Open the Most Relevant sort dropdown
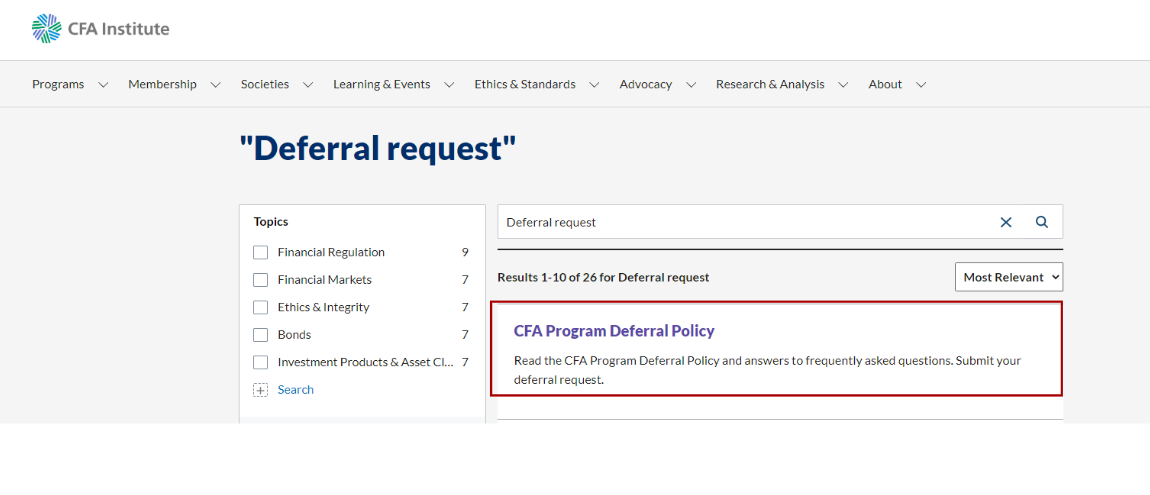This screenshot has height=495, width=1150. tap(1008, 277)
